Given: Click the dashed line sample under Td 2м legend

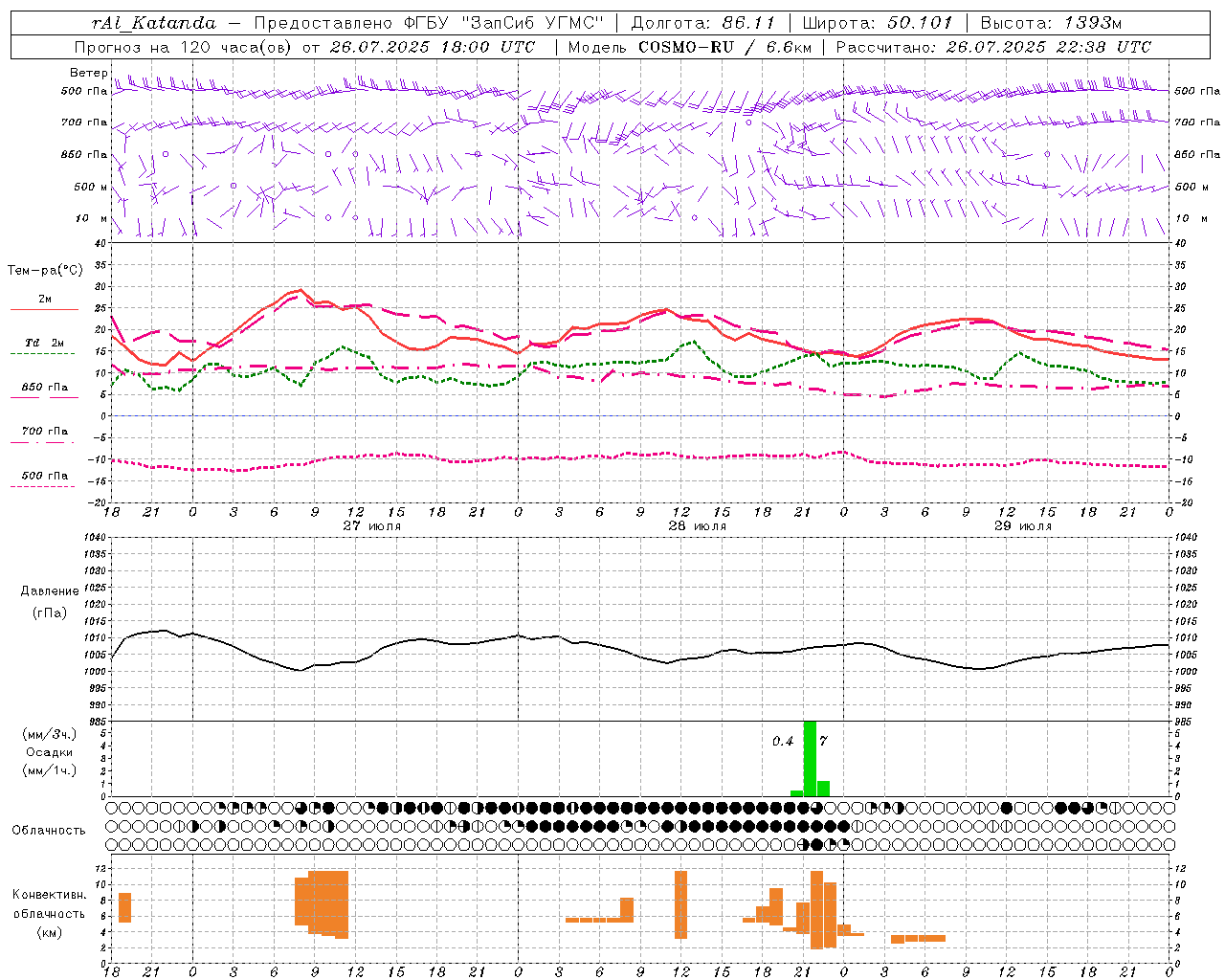Looking at the screenshot, I should coord(42,354).
